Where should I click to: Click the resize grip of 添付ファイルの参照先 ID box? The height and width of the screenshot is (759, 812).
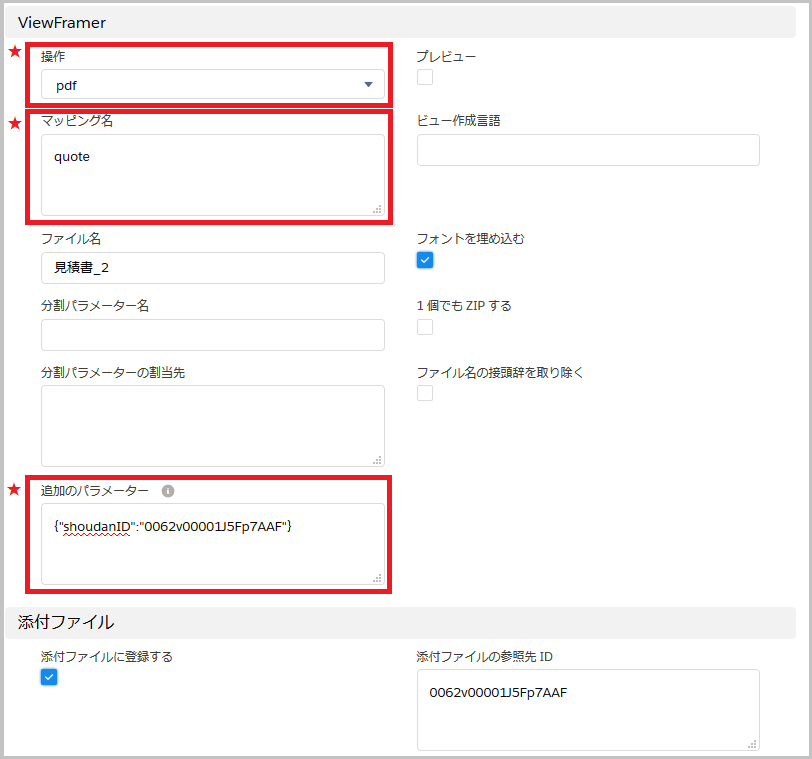pos(752,743)
